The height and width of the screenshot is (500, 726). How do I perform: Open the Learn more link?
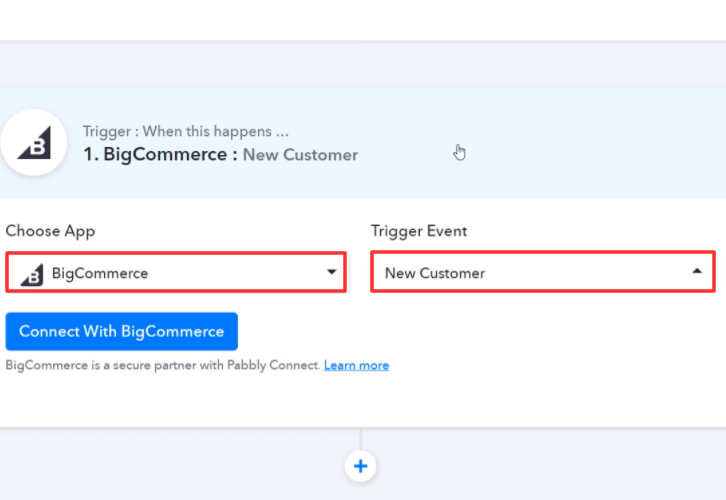tap(357, 365)
